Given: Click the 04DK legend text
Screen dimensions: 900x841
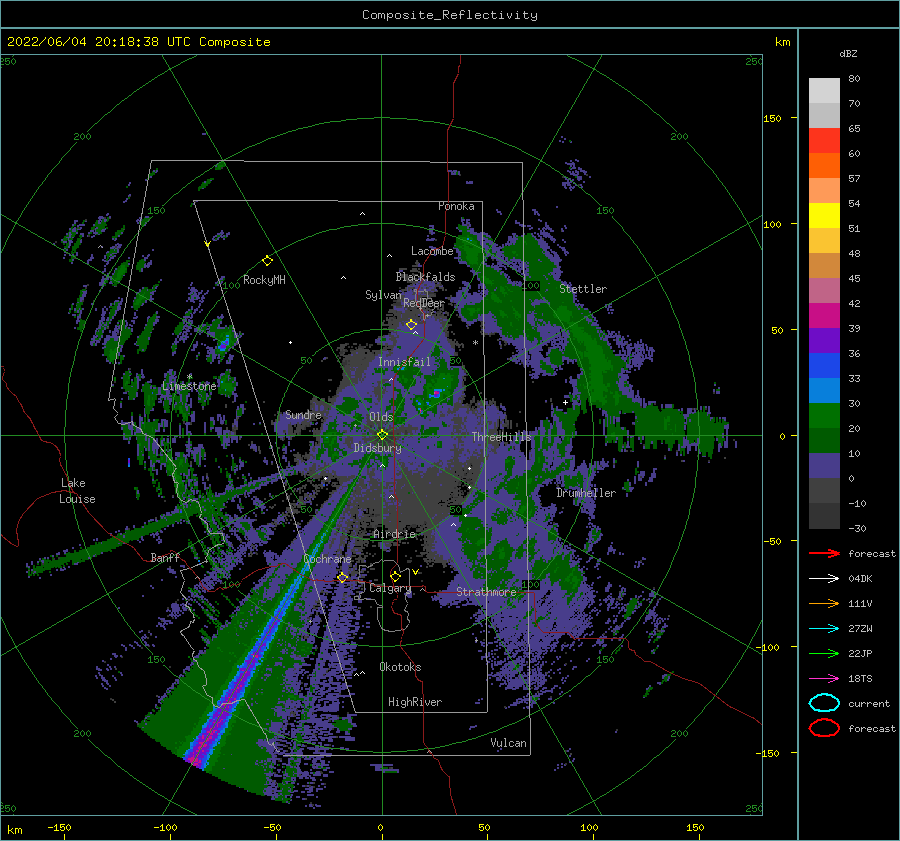Looking at the screenshot, I should click(x=860, y=578).
